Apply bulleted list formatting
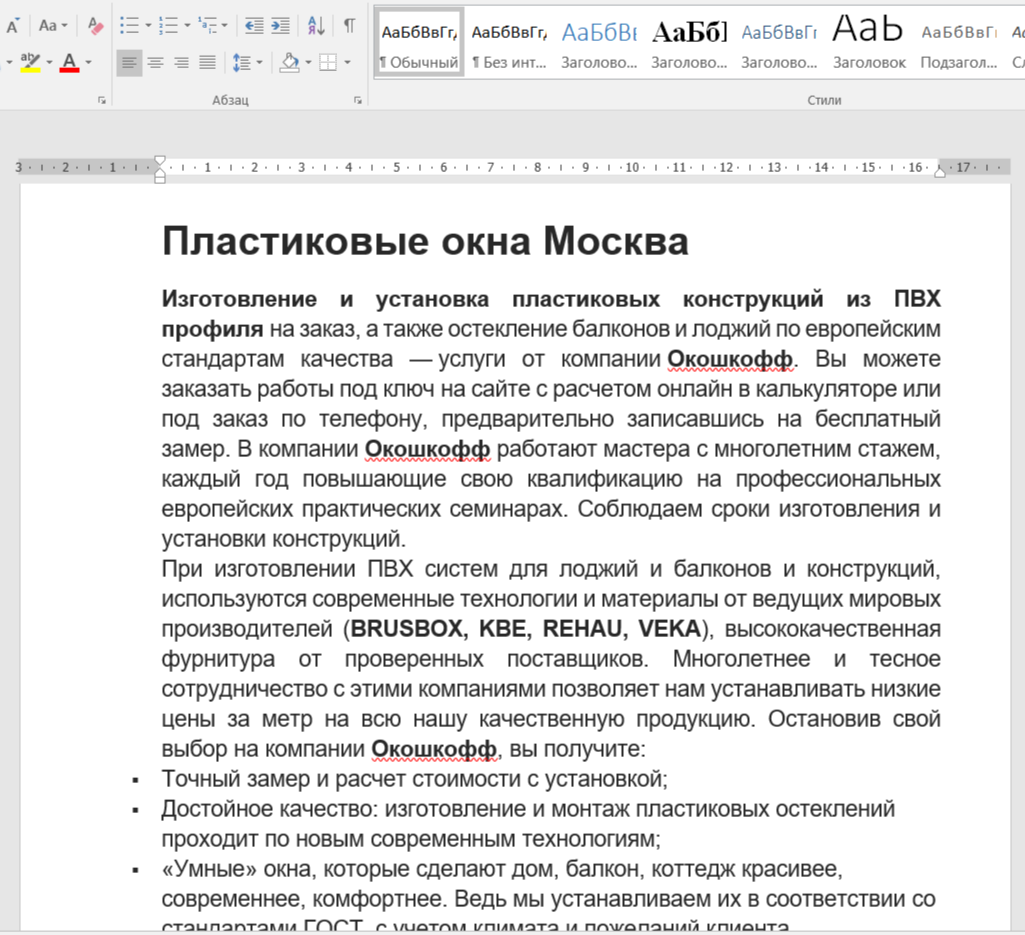This screenshot has width=1025, height=935. [129, 26]
